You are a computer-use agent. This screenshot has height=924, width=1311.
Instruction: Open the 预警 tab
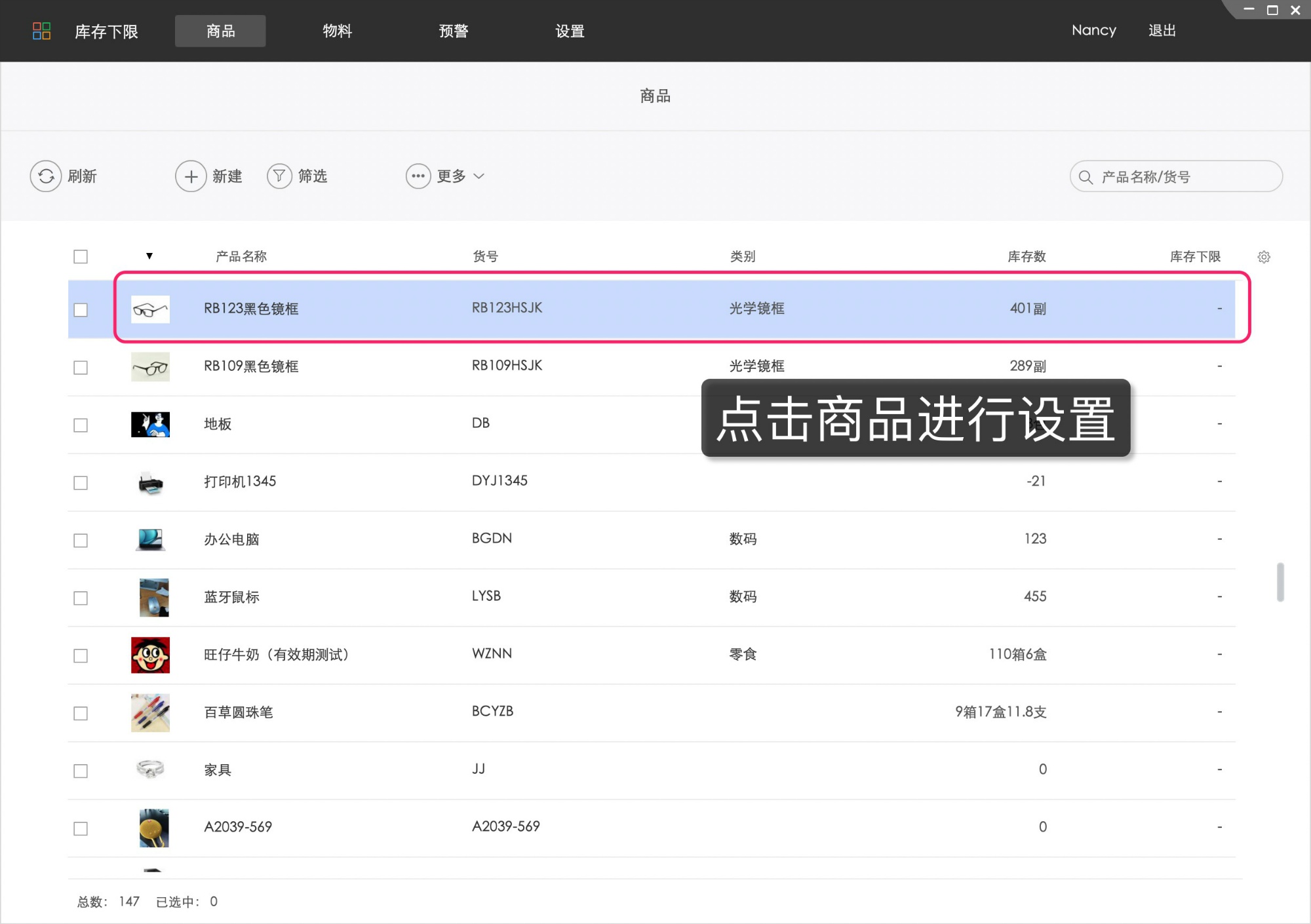453,31
